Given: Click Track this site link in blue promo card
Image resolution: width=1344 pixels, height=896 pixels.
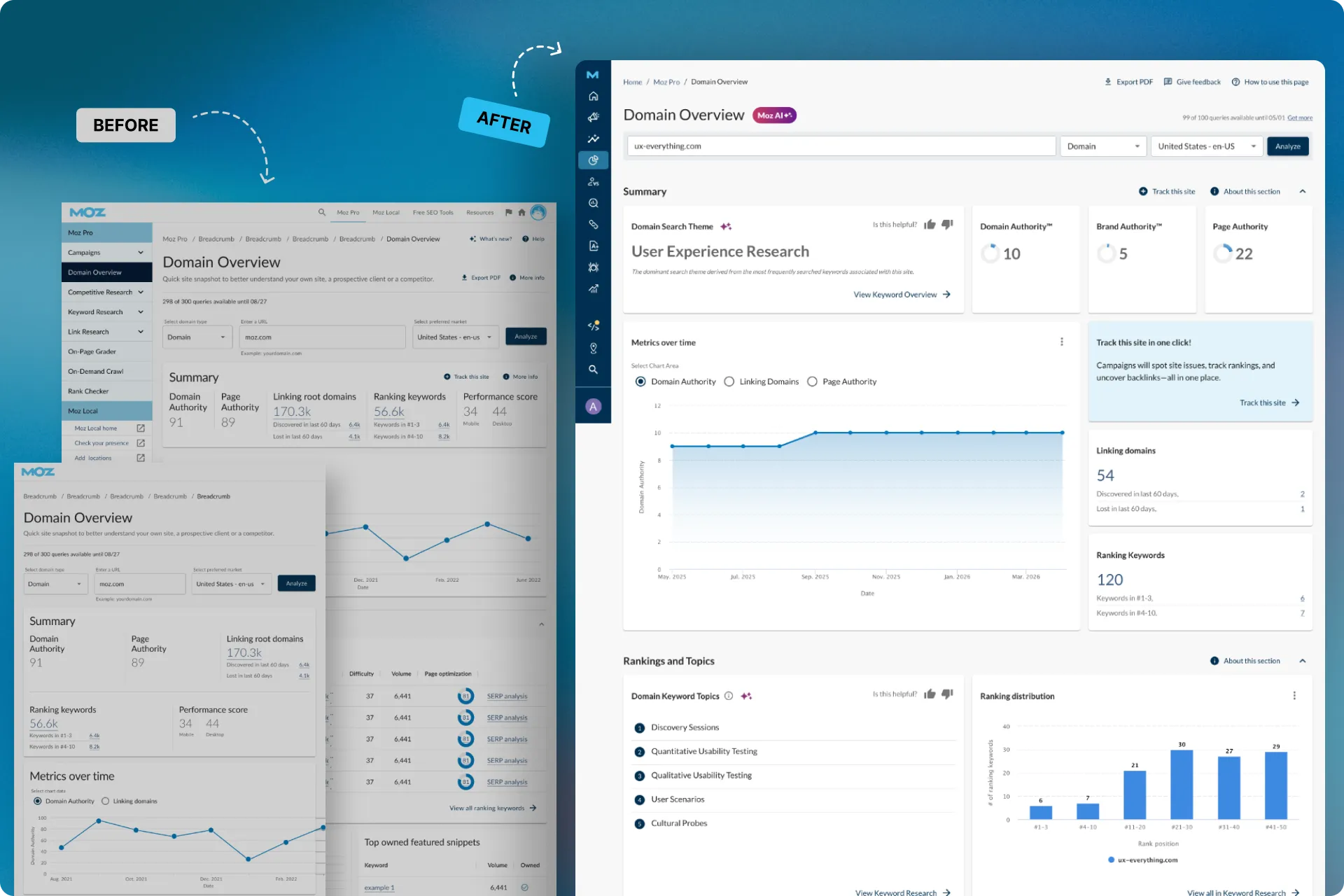Looking at the screenshot, I should pos(1269,402).
